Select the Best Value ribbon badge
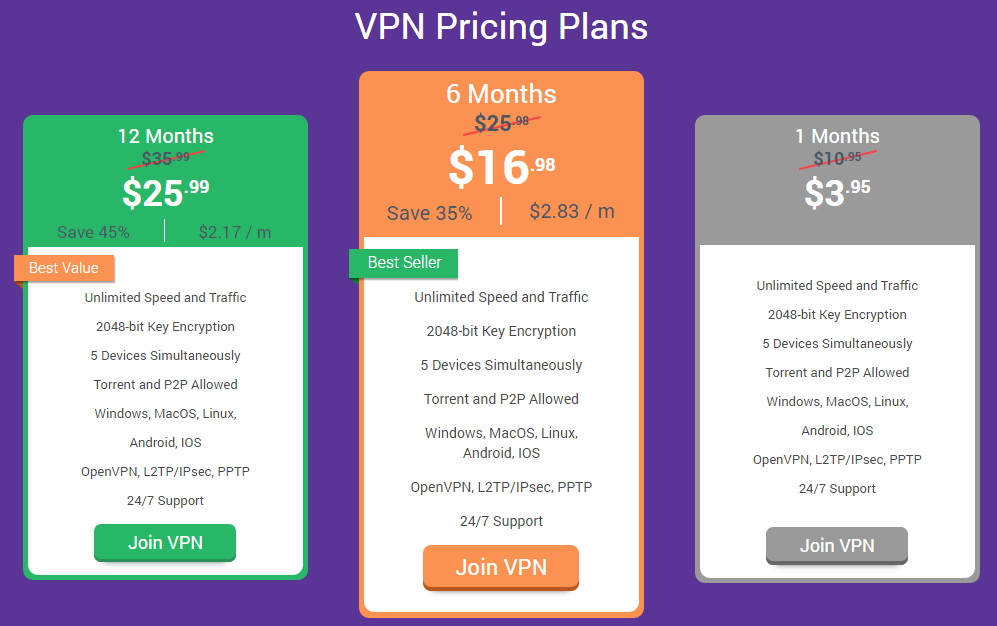This screenshot has width=997, height=626. [64, 268]
